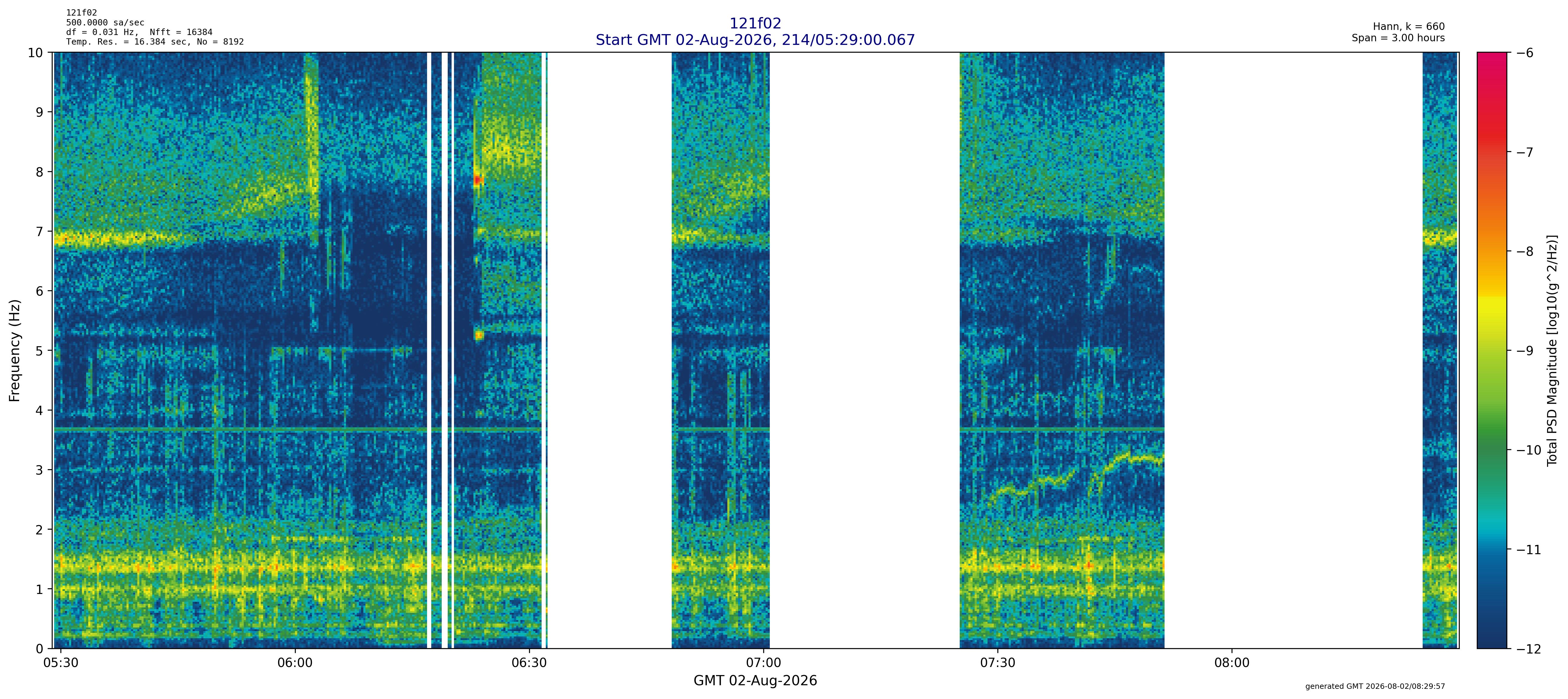Image resolution: width=1568 pixels, height=699 pixels.
Task: Select the "df = 0.031 Hz, Nfft = 16384" line
Action: click(139, 32)
